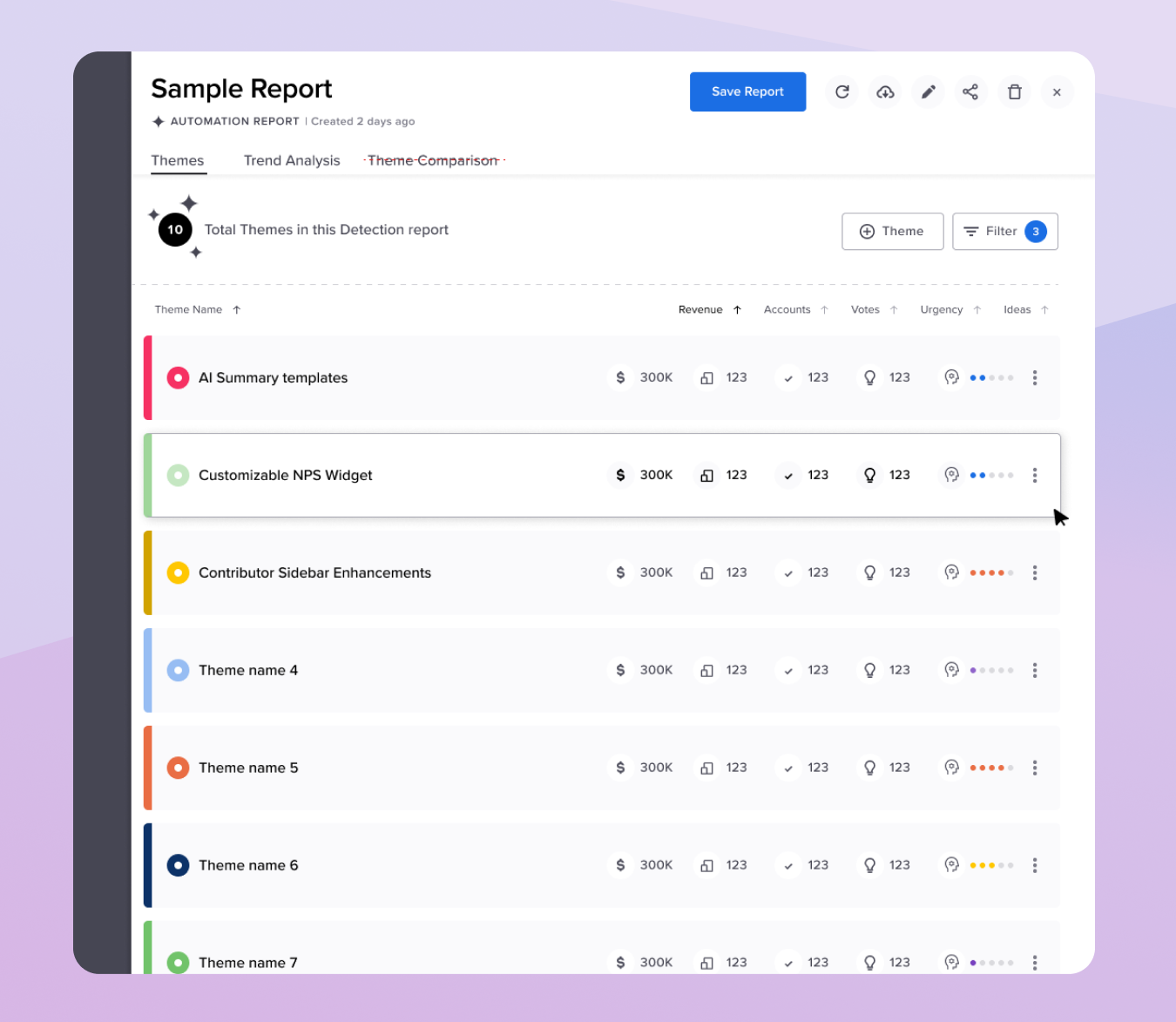Click the orange circle of Theme name 5
The height and width of the screenshot is (1022, 1176).
(178, 768)
